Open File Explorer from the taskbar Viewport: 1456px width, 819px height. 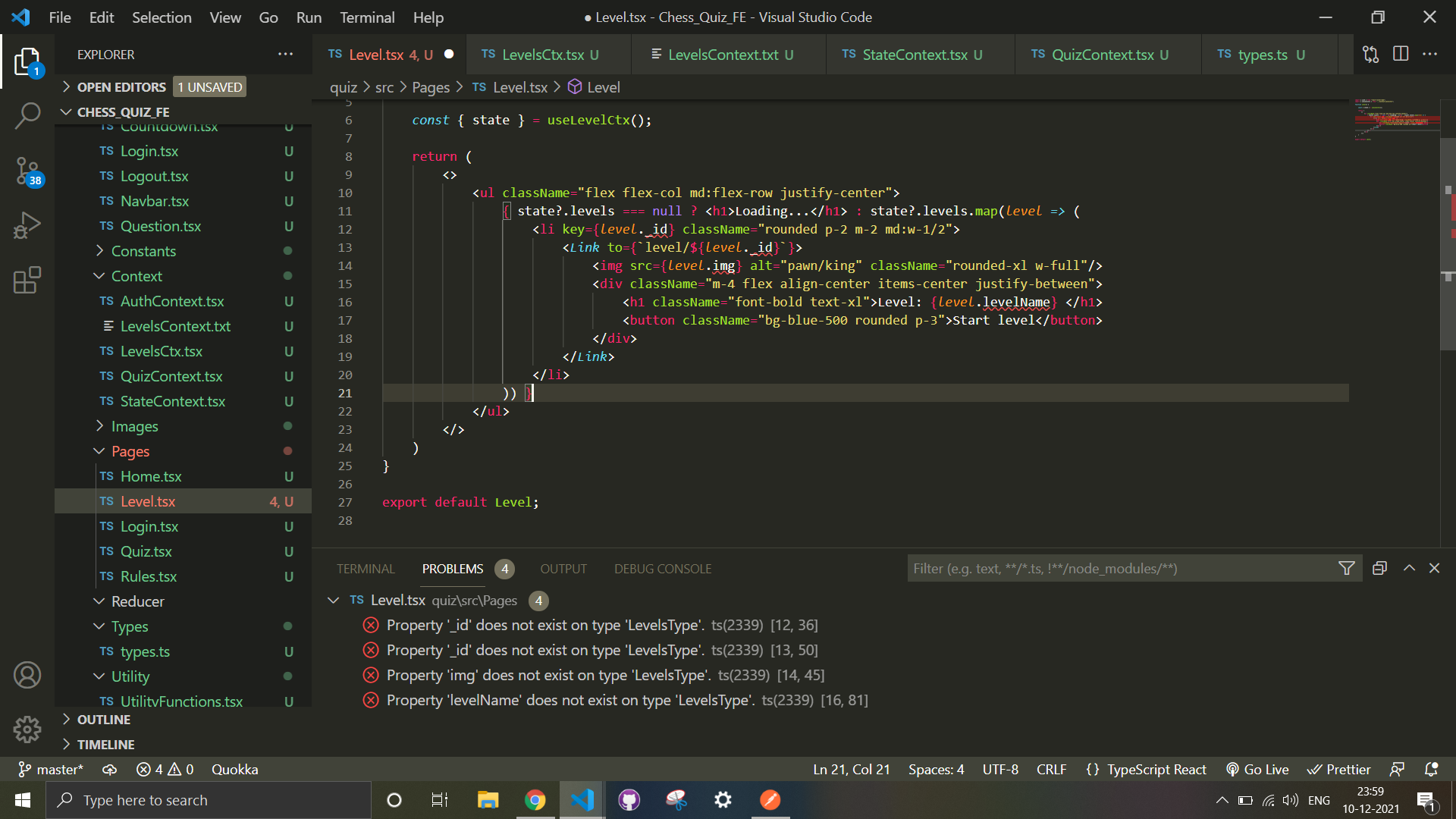(488, 800)
